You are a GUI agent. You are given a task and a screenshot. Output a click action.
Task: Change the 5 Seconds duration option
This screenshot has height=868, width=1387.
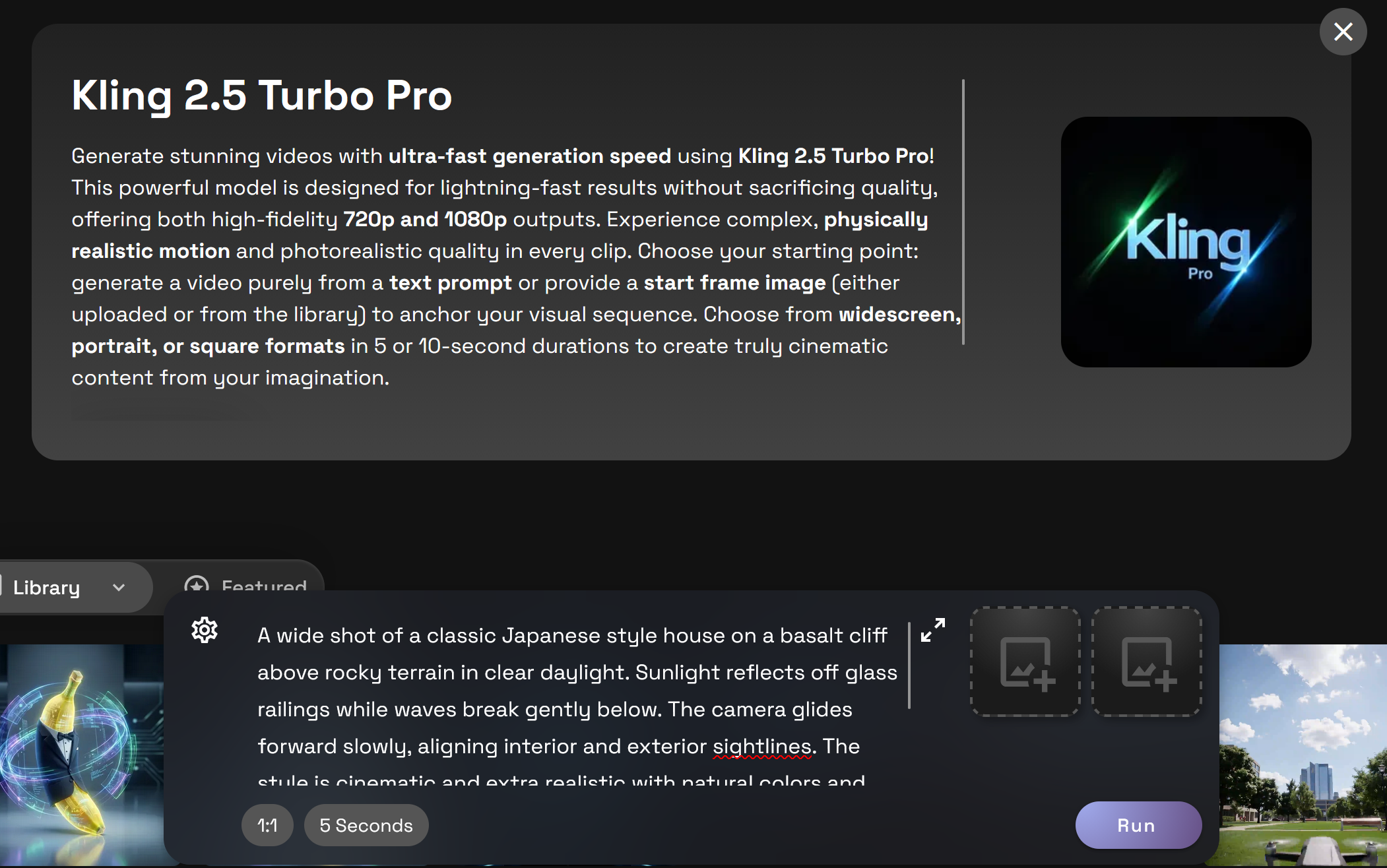pos(366,825)
